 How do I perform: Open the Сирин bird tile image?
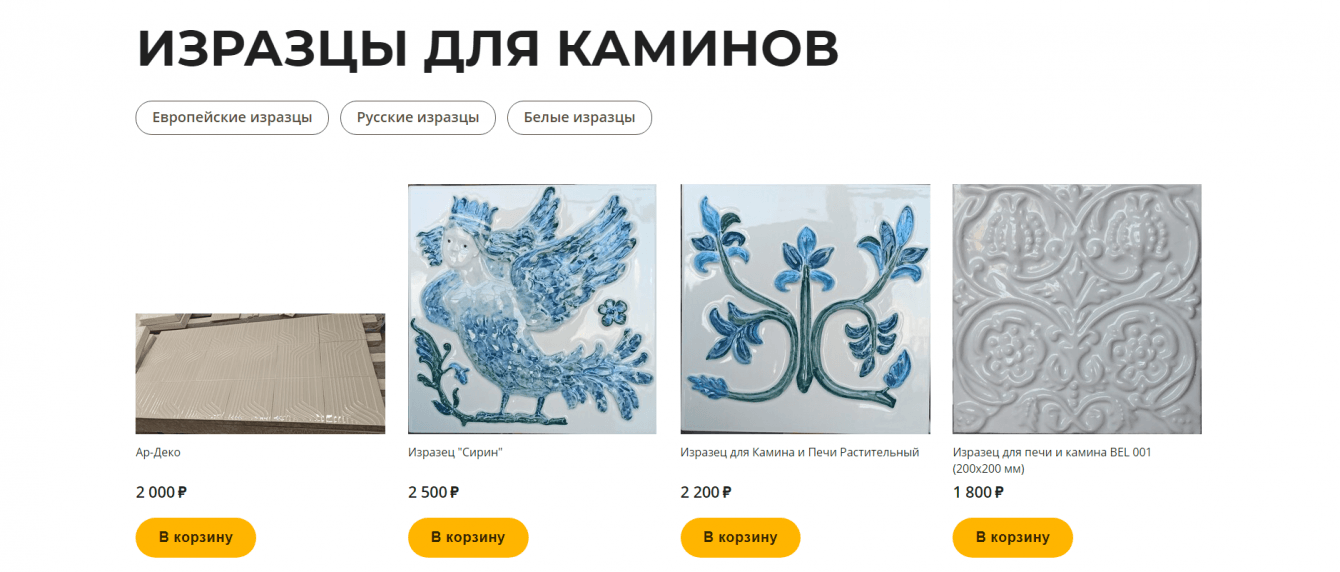point(532,309)
